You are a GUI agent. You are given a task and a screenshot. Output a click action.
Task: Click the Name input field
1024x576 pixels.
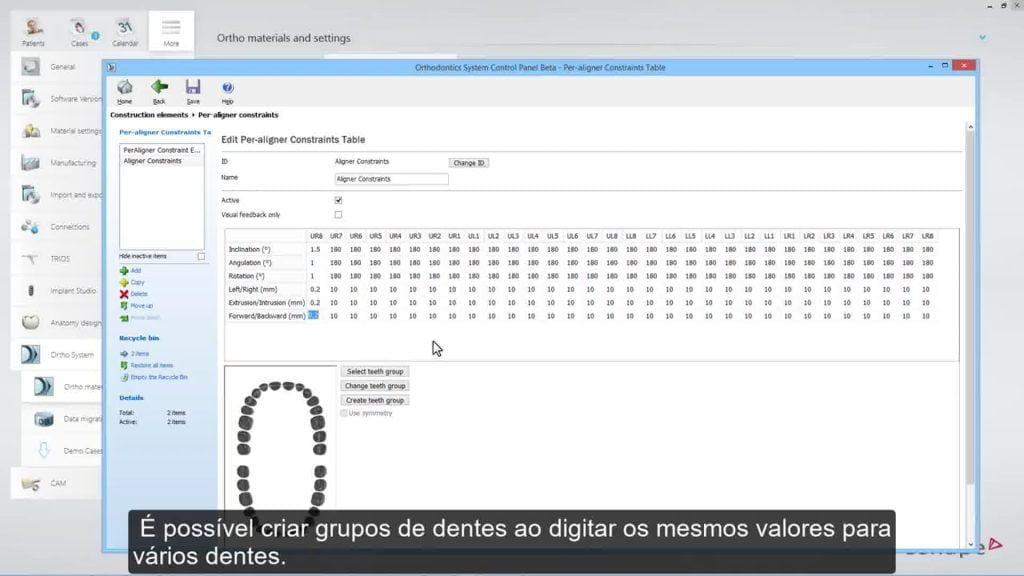[391, 179]
